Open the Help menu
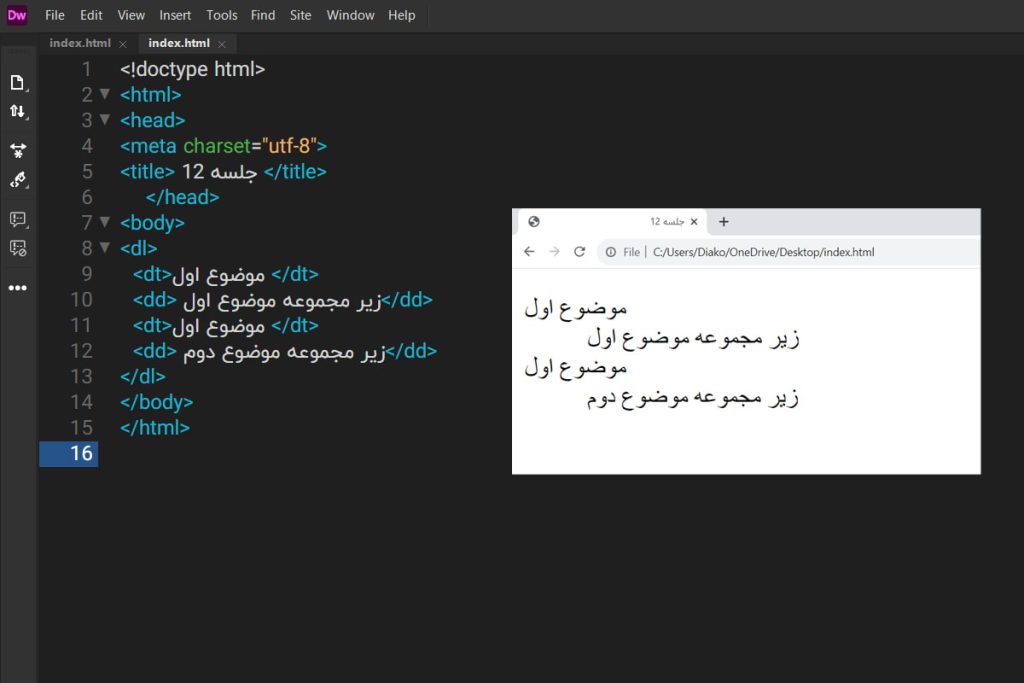 (402, 15)
